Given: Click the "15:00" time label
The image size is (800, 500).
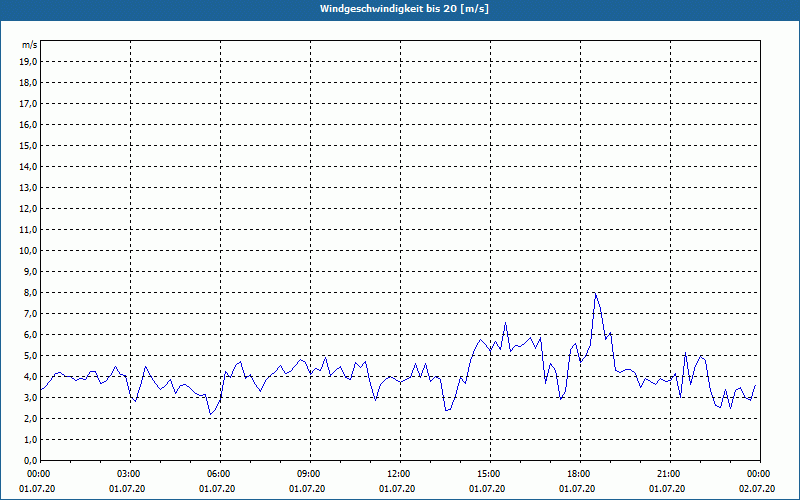Looking at the screenshot, I should [490, 474].
